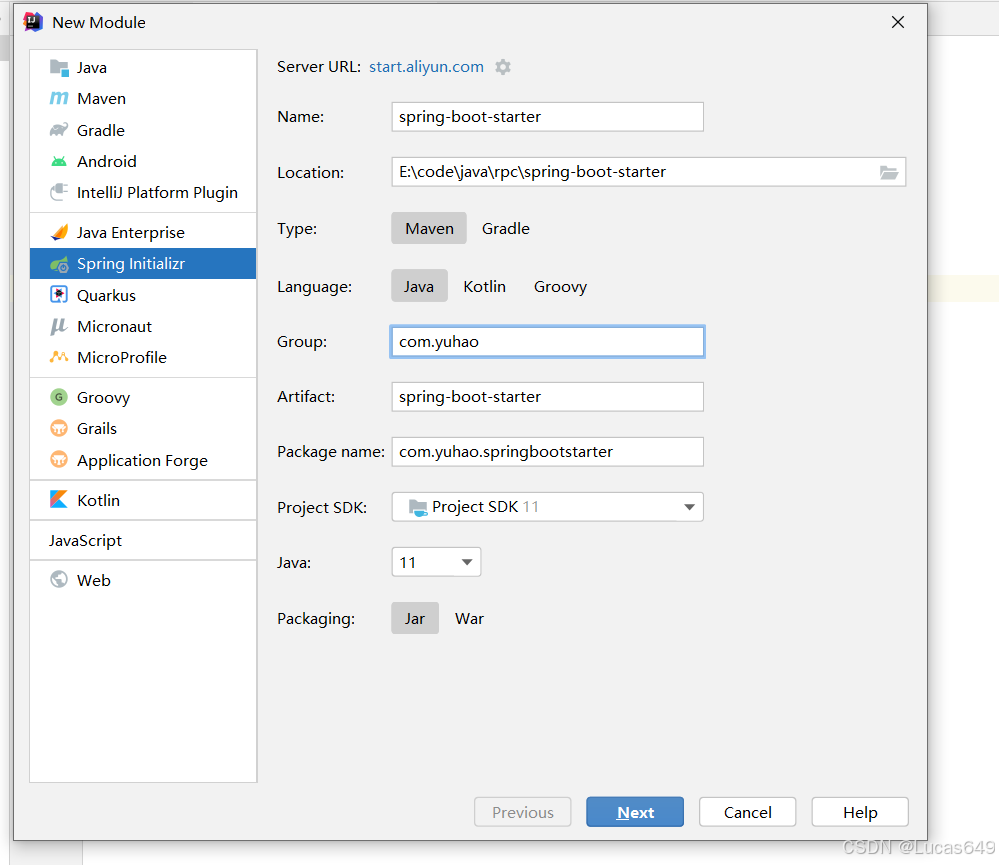Click the Artifact input field
The height and width of the screenshot is (865, 999).
click(547, 397)
